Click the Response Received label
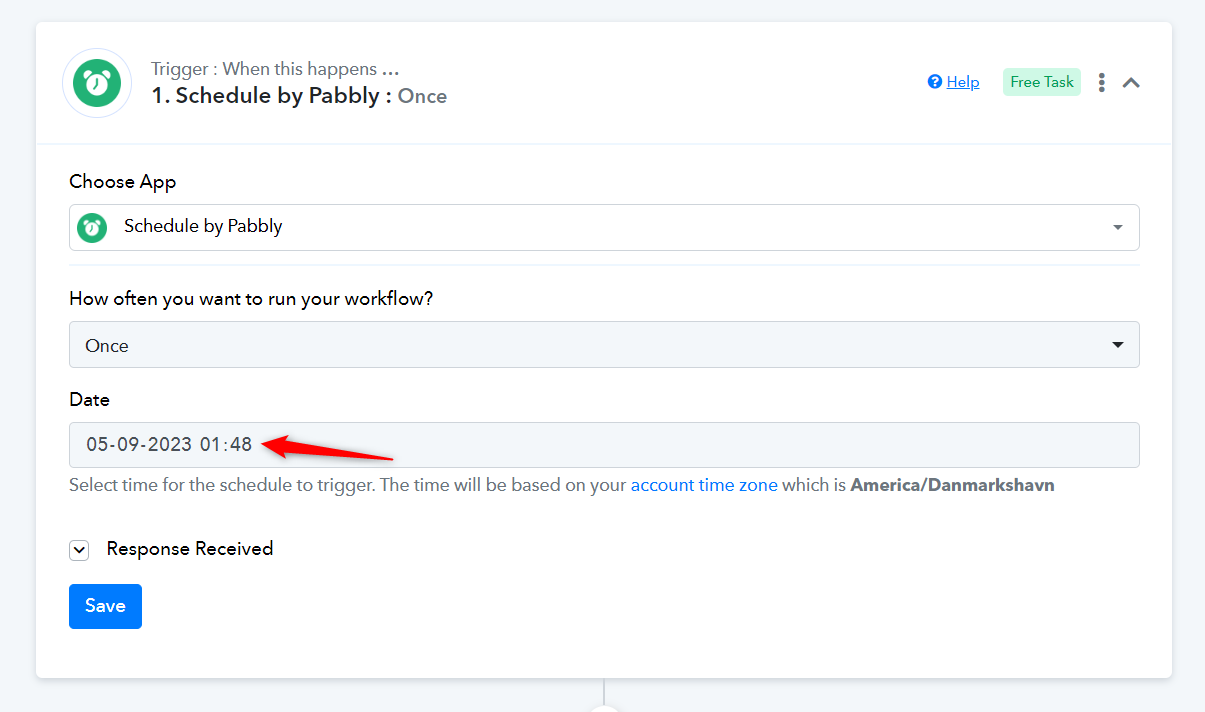The height and width of the screenshot is (712, 1205). click(190, 549)
